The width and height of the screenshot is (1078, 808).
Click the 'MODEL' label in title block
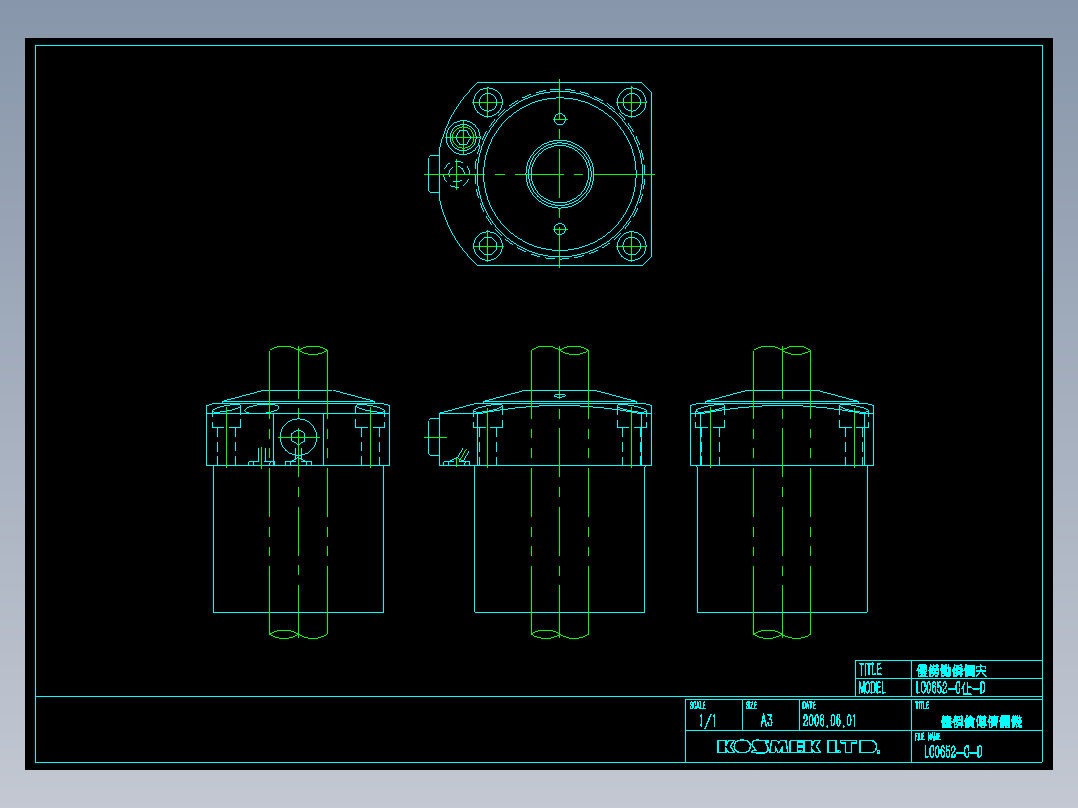[x=872, y=688]
